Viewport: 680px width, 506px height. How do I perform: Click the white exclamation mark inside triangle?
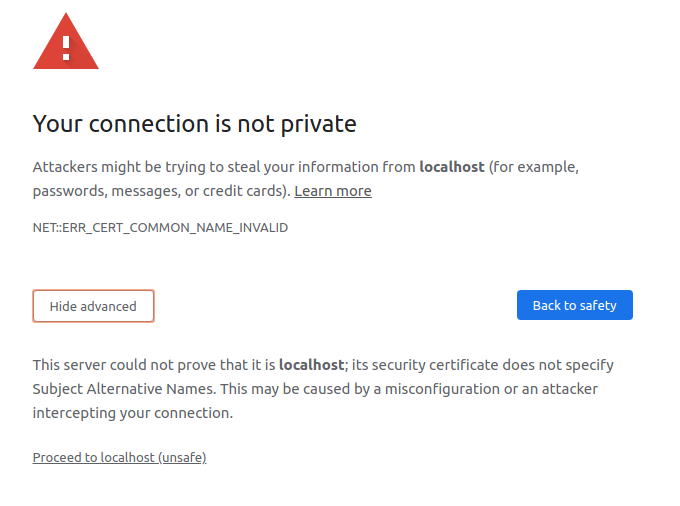[66, 48]
